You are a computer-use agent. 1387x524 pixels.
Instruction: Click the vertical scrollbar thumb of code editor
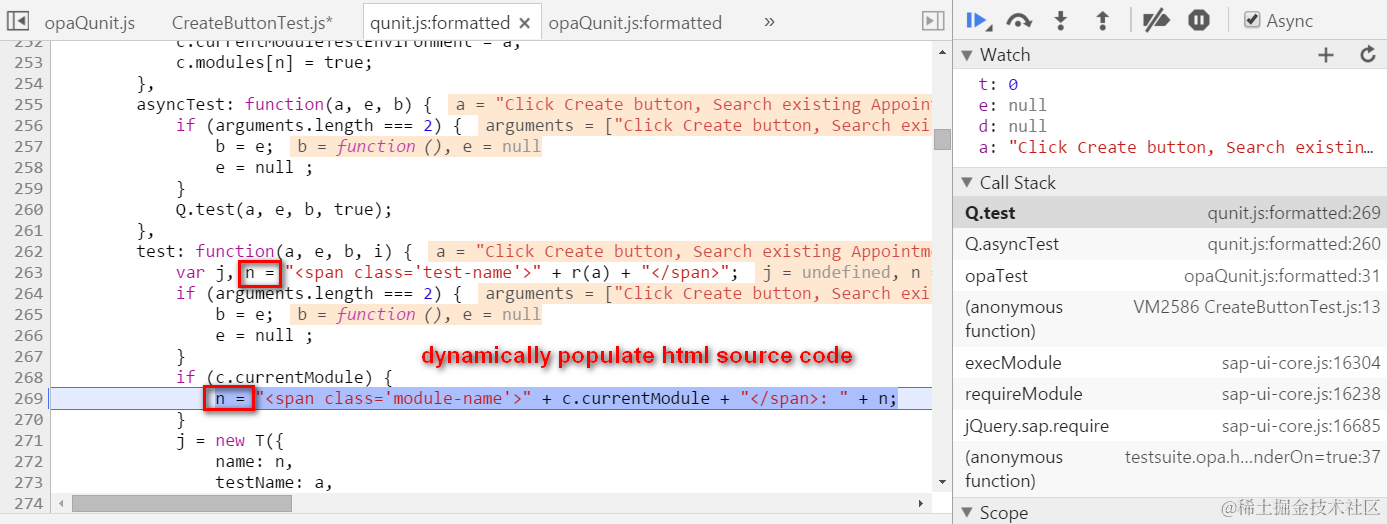(x=942, y=138)
